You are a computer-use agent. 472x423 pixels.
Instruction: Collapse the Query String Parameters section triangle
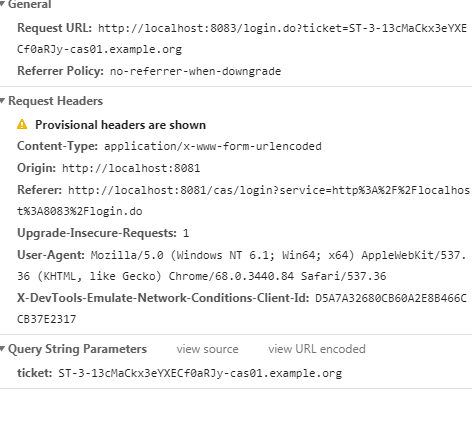coord(2,349)
